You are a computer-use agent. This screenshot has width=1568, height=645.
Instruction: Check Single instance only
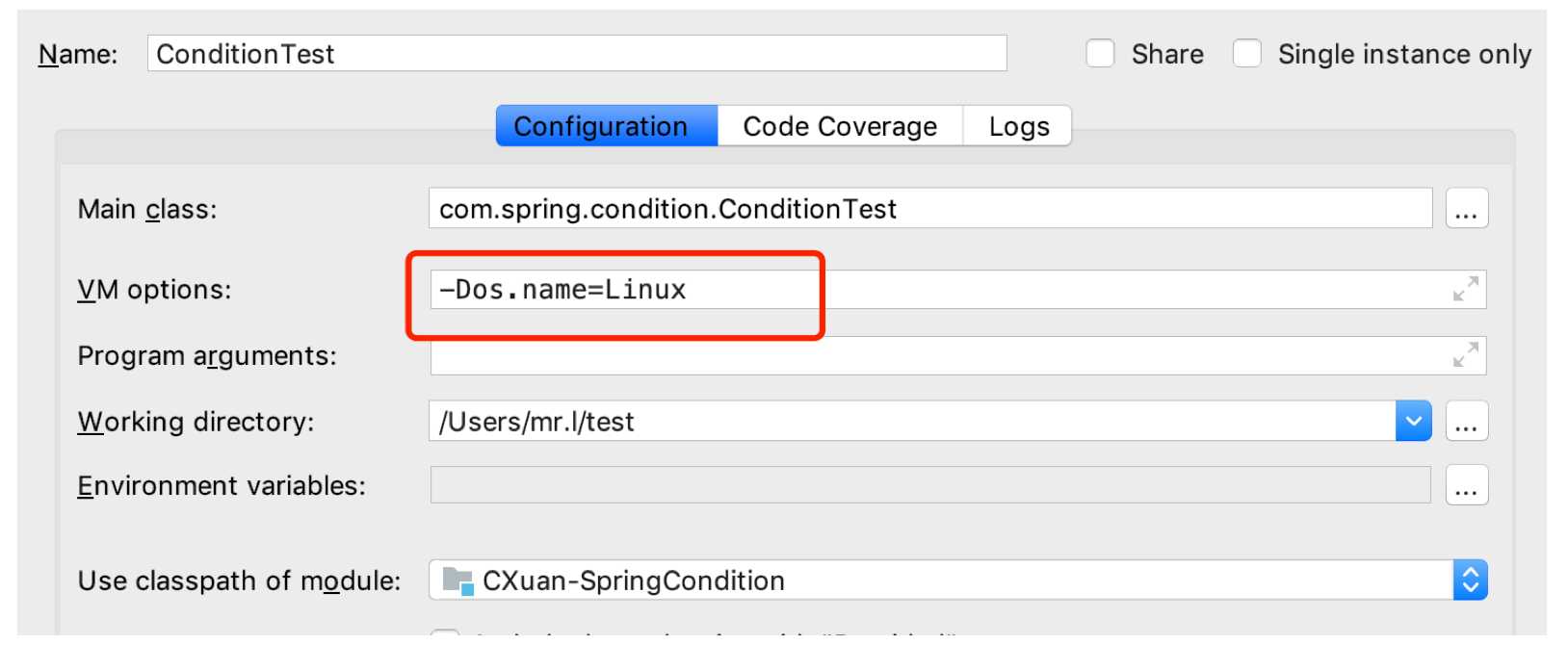click(1247, 54)
